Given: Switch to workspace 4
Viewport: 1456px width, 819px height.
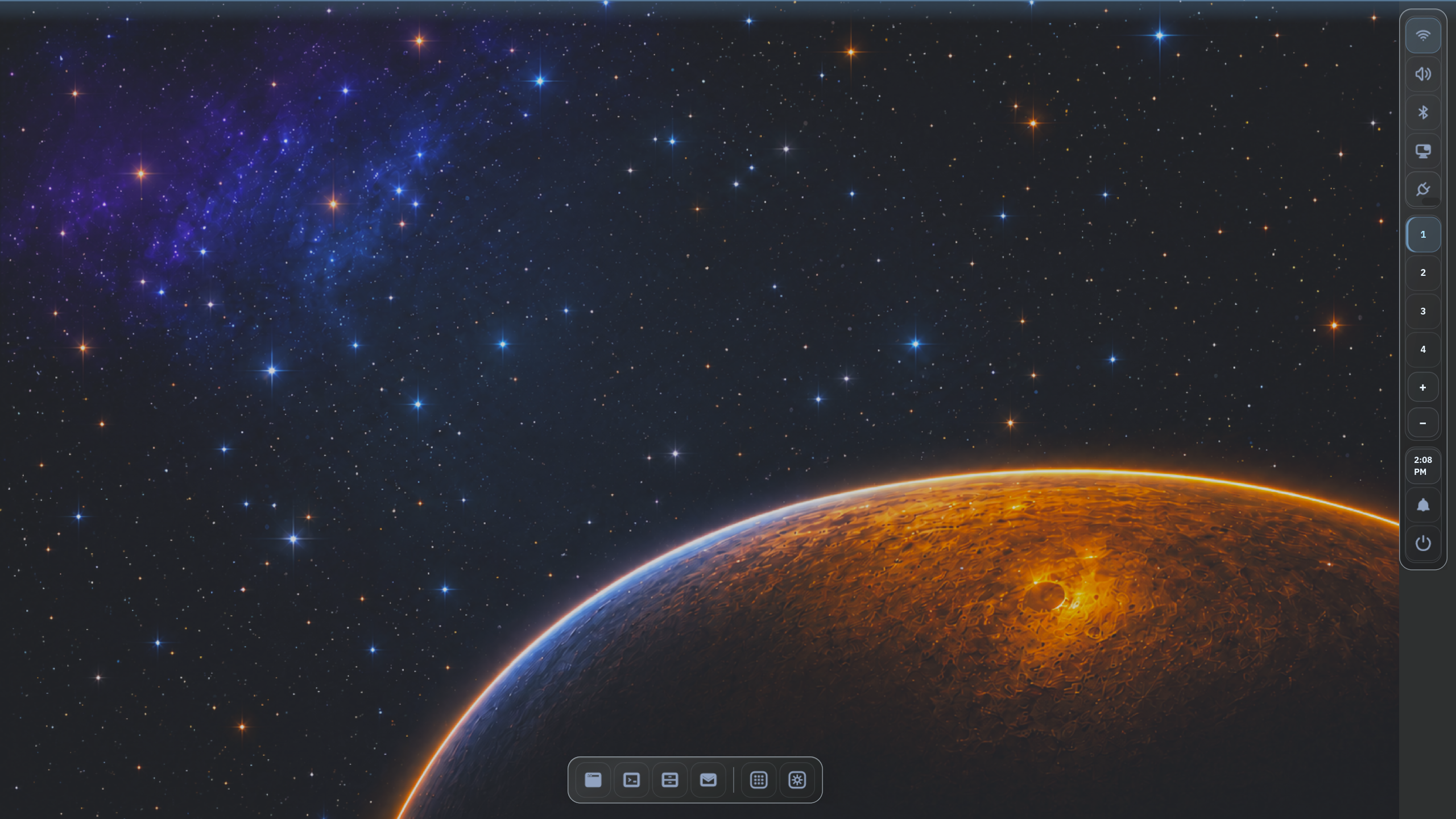Looking at the screenshot, I should [1422, 349].
